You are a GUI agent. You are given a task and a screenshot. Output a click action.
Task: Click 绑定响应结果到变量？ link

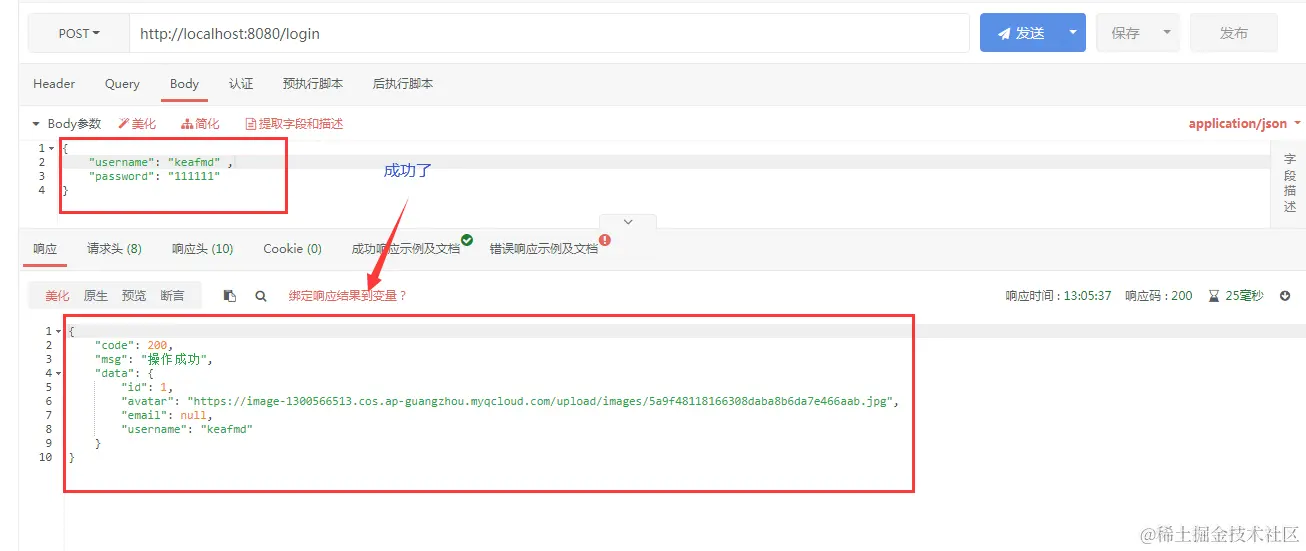[x=348, y=296]
